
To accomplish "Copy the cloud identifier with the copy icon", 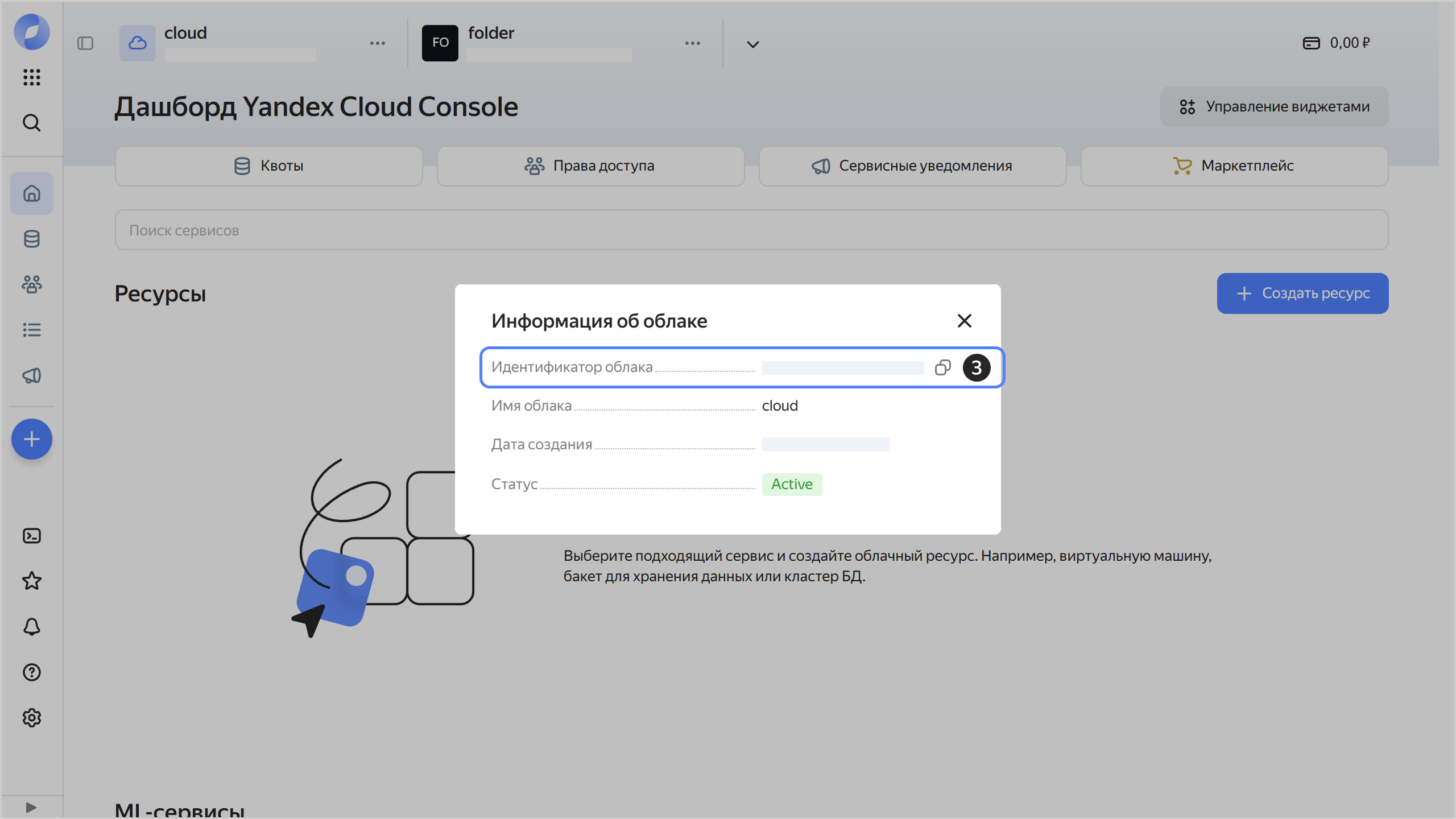I will (x=943, y=367).
